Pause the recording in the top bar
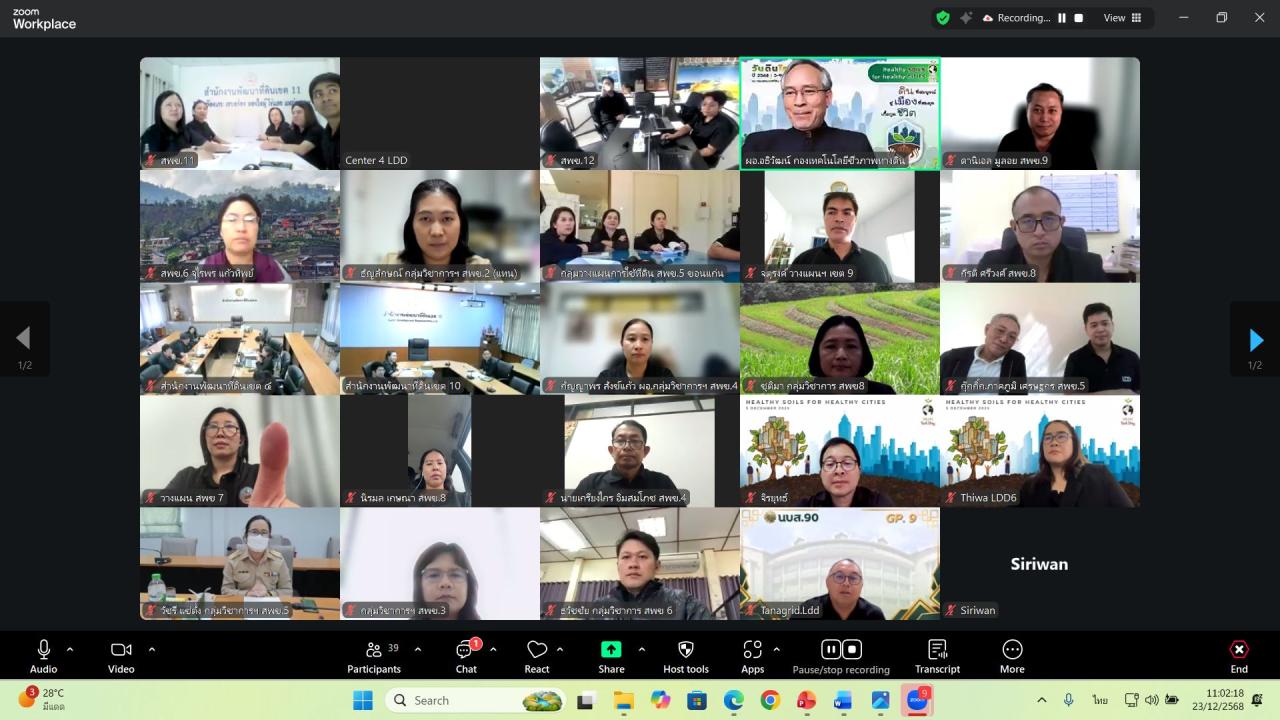Image resolution: width=1280 pixels, height=720 pixels. coord(1062,18)
